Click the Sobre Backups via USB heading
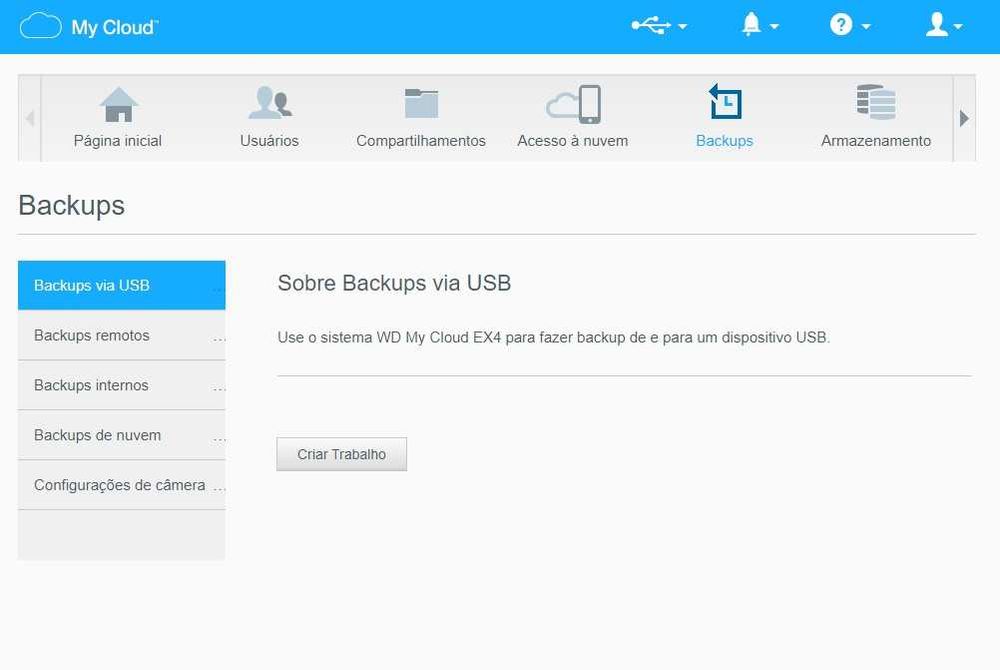The width and height of the screenshot is (1000, 670). [x=394, y=283]
